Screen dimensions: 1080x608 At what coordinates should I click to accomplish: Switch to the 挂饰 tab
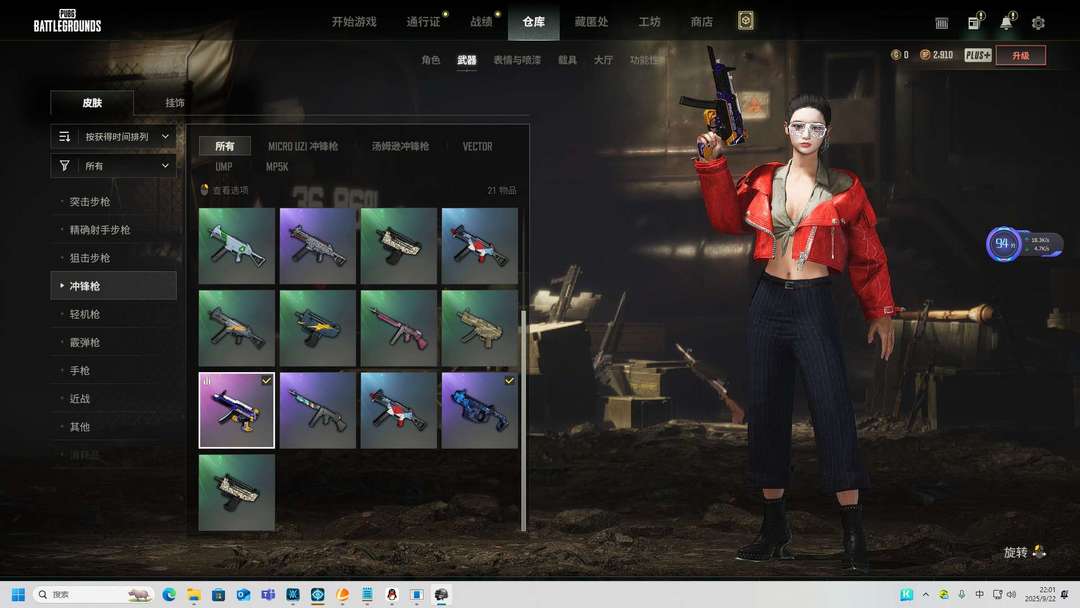pos(175,103)
